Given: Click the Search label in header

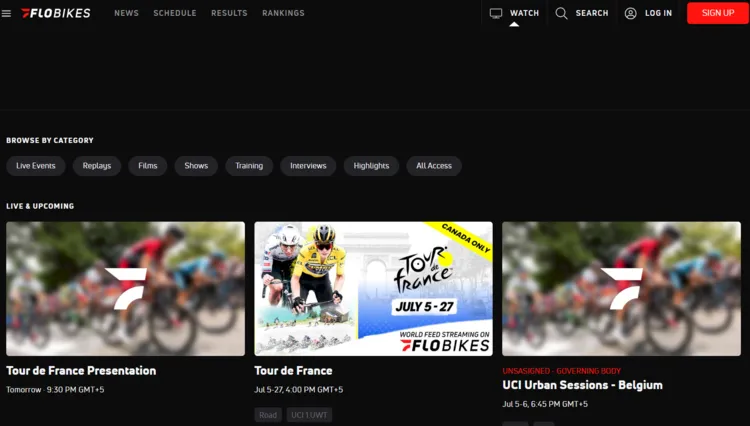Looking at the screenshot, I should click(x=592, y=13).
